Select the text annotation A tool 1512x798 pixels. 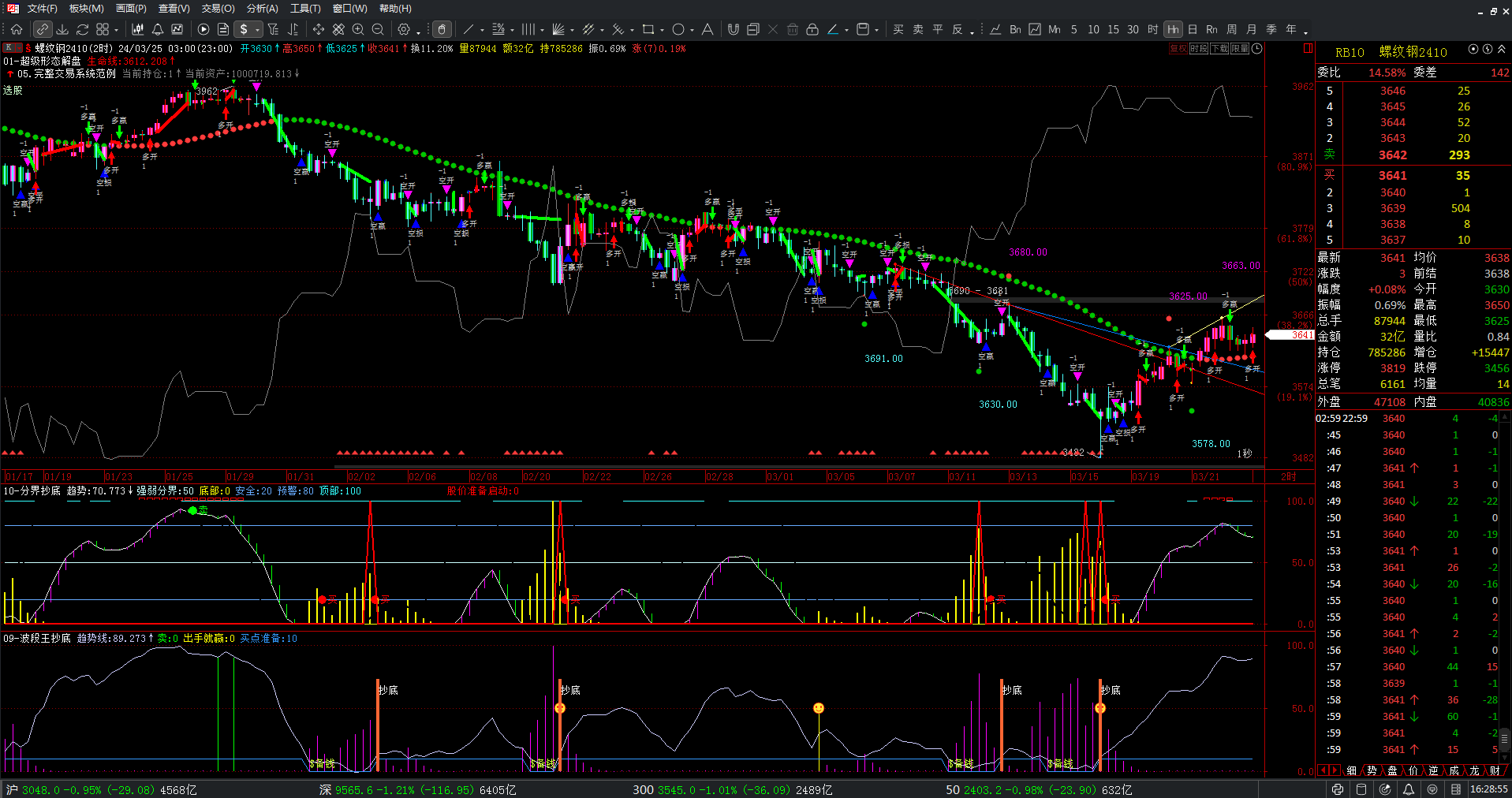(x=707, y=29)
